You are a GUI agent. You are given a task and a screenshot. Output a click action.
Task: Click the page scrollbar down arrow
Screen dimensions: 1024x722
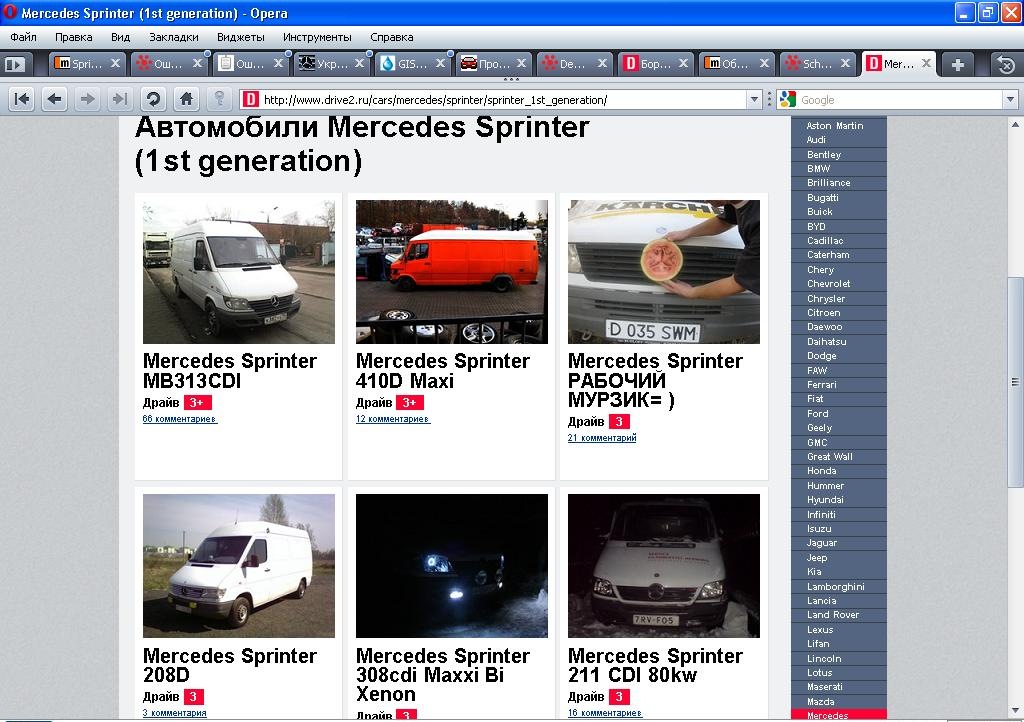click(x=1014, y=710)
